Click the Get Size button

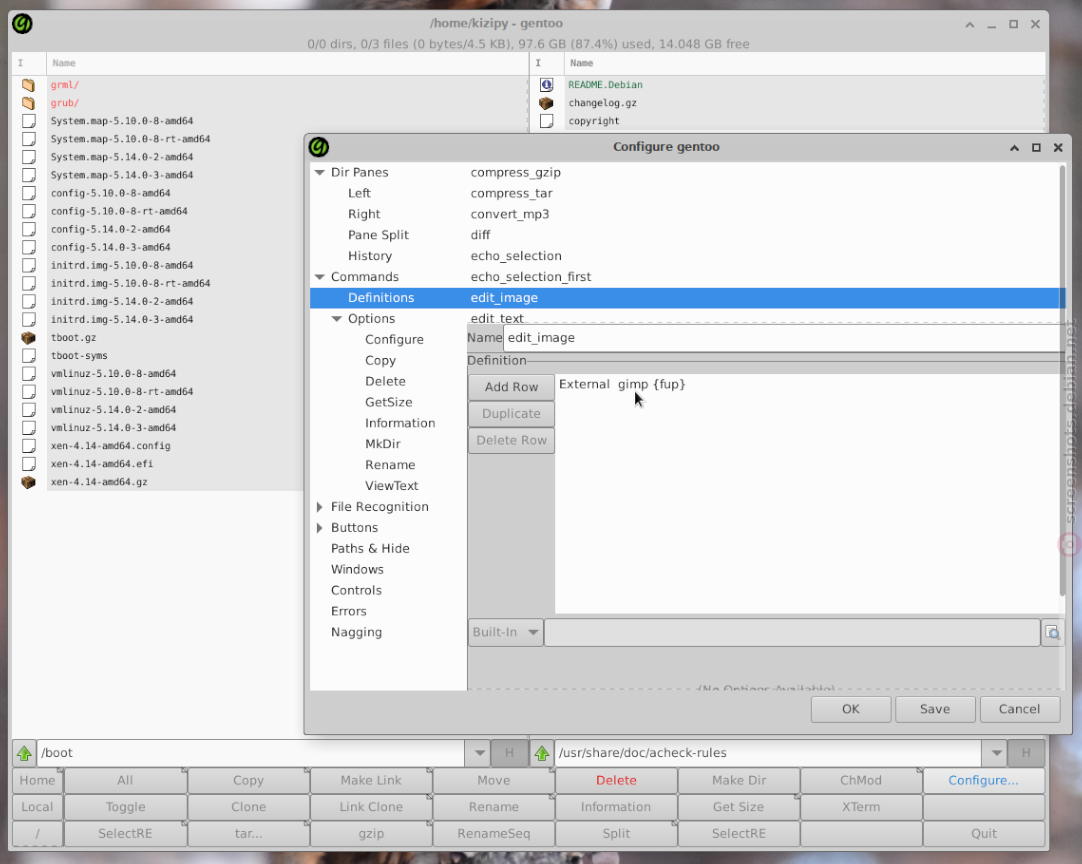(739, 807)
